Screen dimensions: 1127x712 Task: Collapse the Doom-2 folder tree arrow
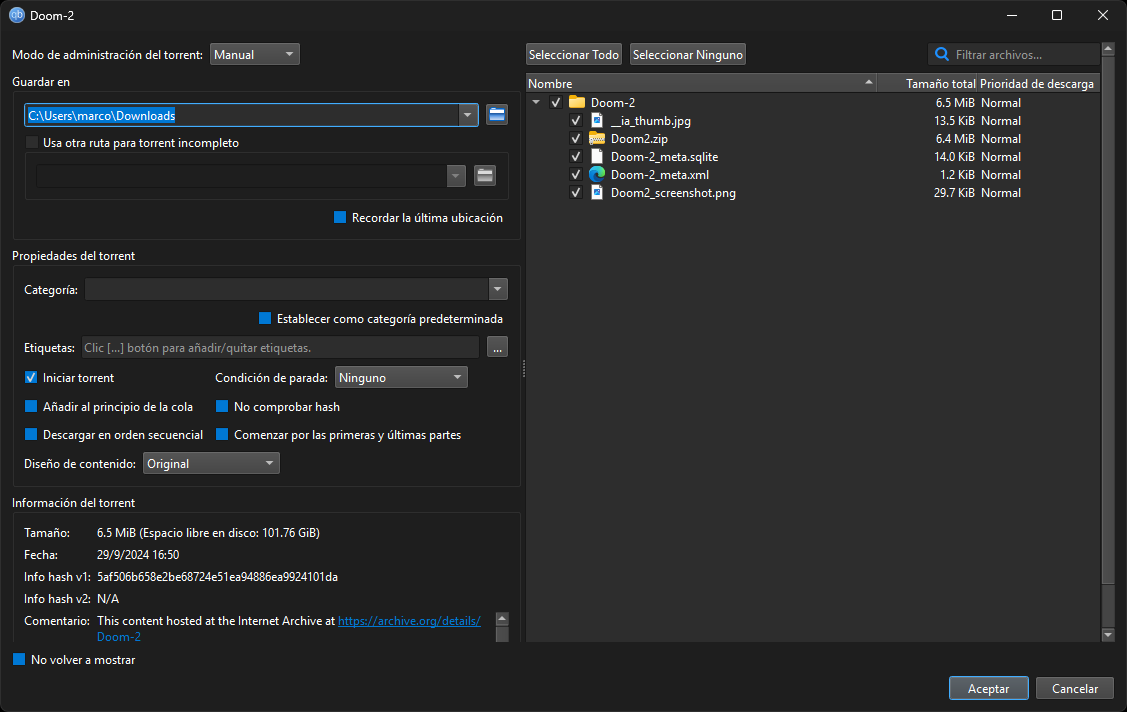536,103
